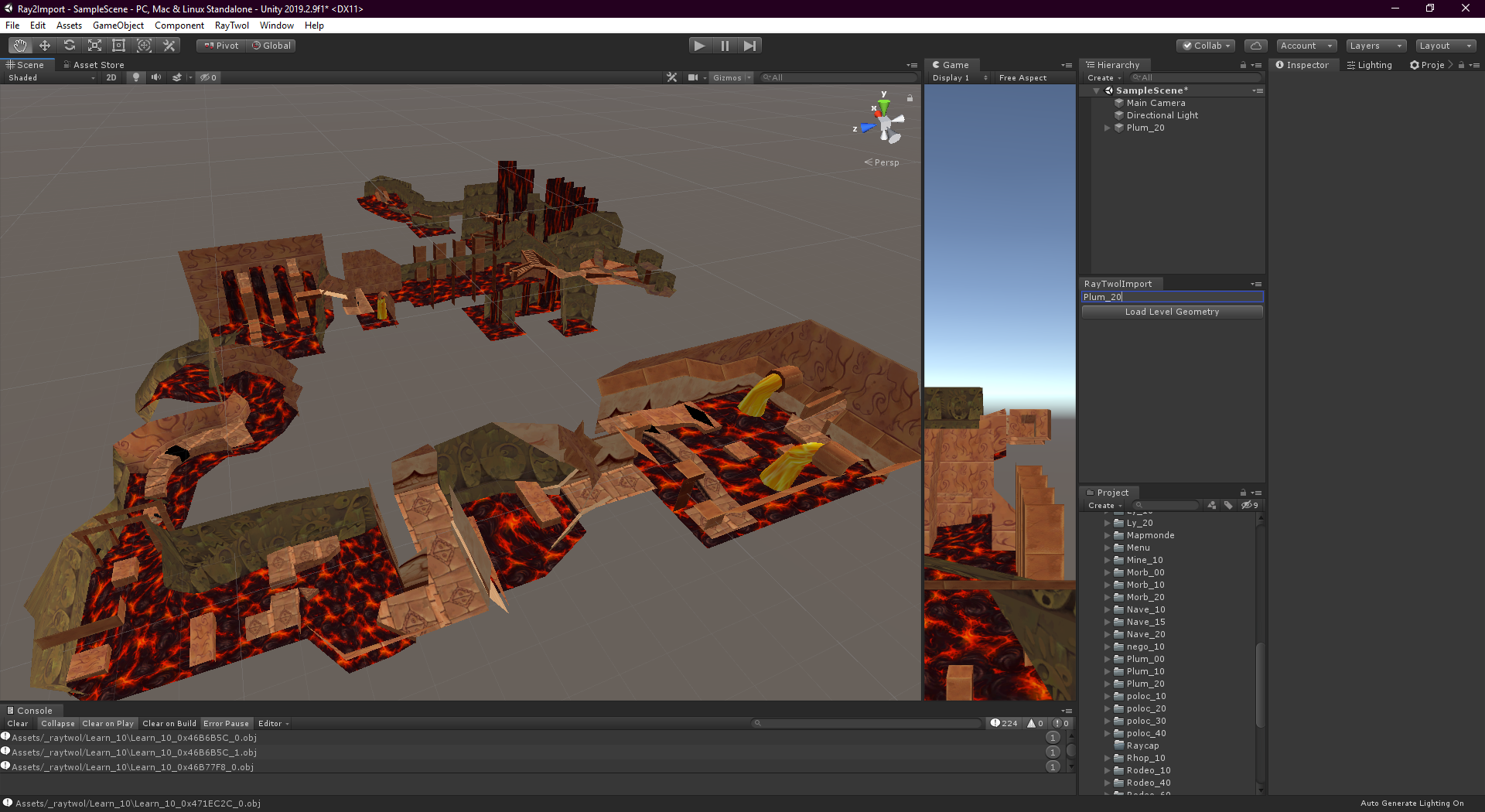Click the Play button
The width and height of the screenshot is (1485, 812).
[699, 46]
